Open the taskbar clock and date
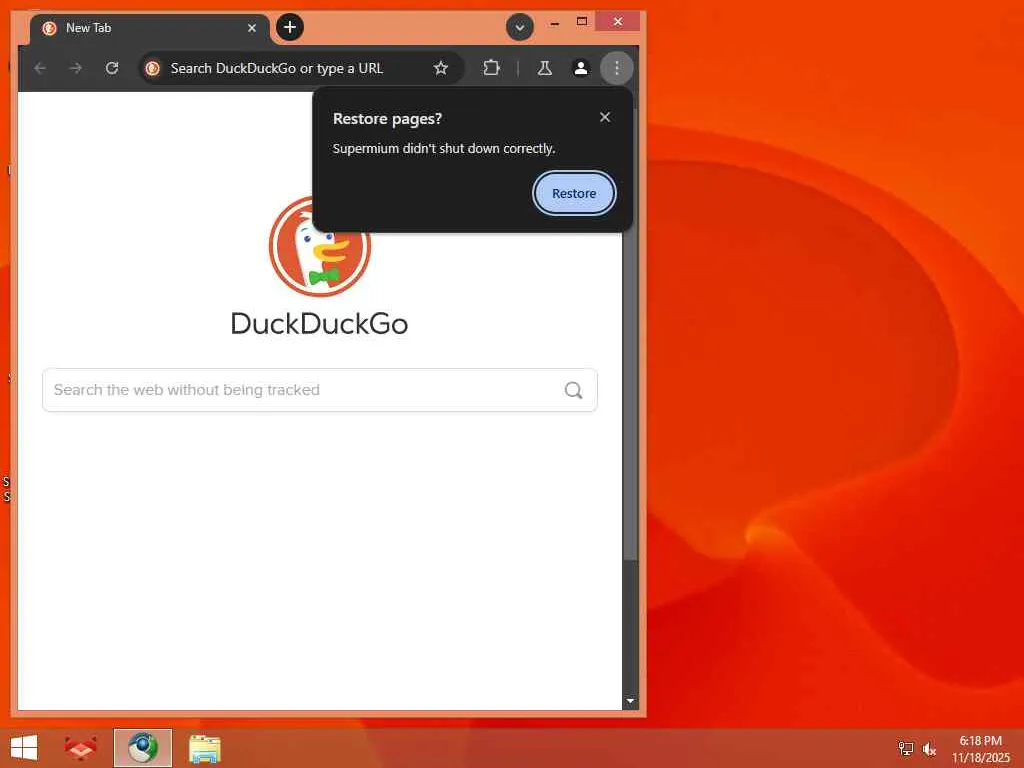The width and height of the screenshot is (1024, 768). pos(980,748)
